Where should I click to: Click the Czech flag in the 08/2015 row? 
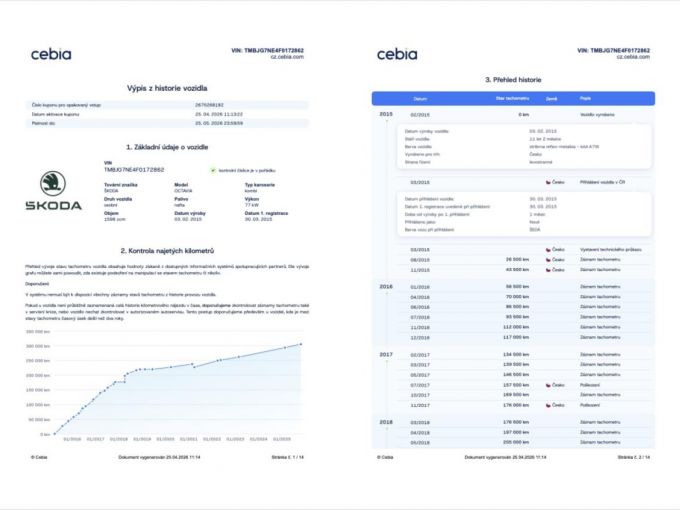[x=548, y=259]
